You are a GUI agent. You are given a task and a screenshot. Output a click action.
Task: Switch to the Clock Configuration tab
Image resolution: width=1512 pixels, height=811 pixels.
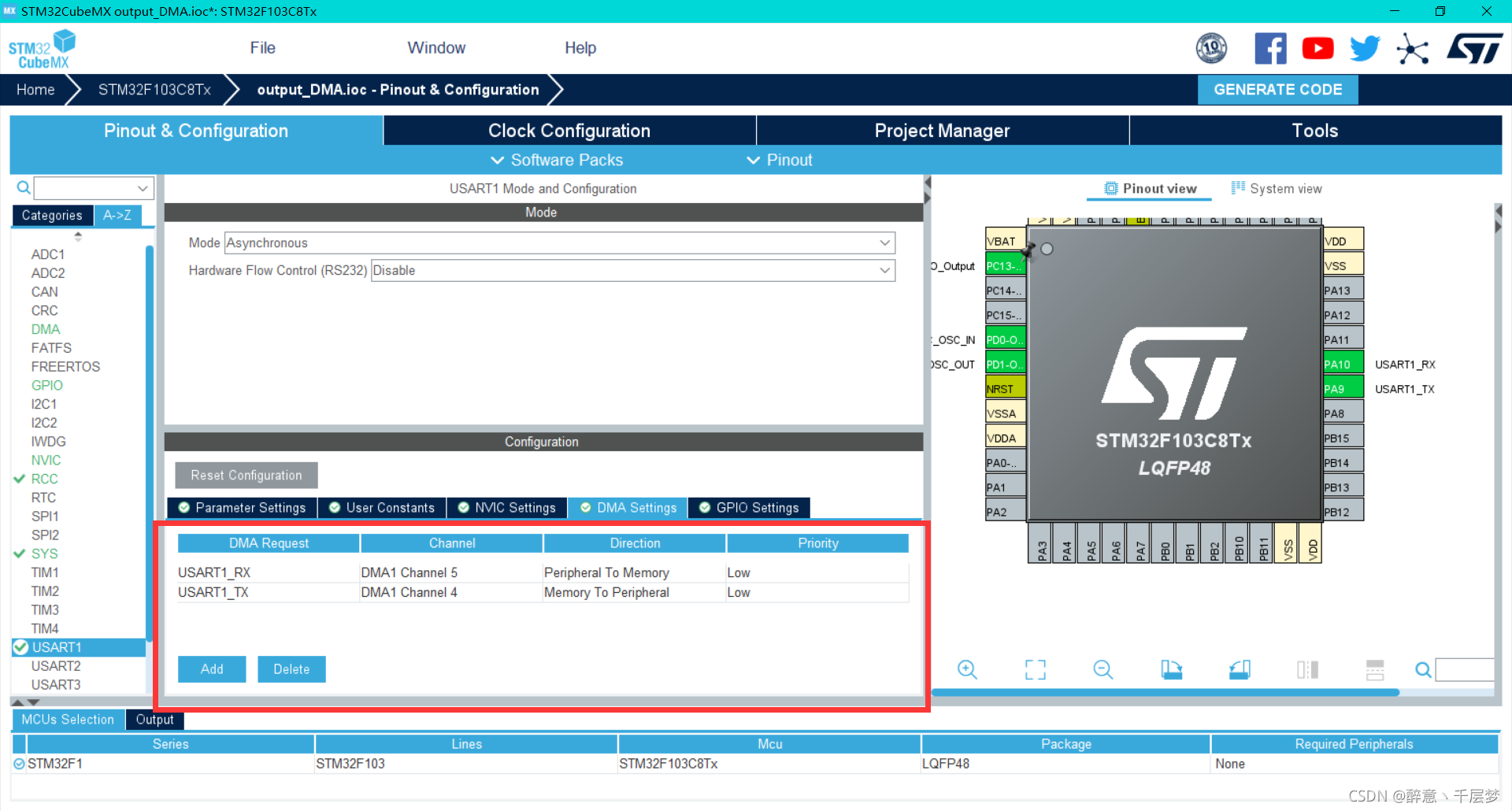tap(569, 131)
